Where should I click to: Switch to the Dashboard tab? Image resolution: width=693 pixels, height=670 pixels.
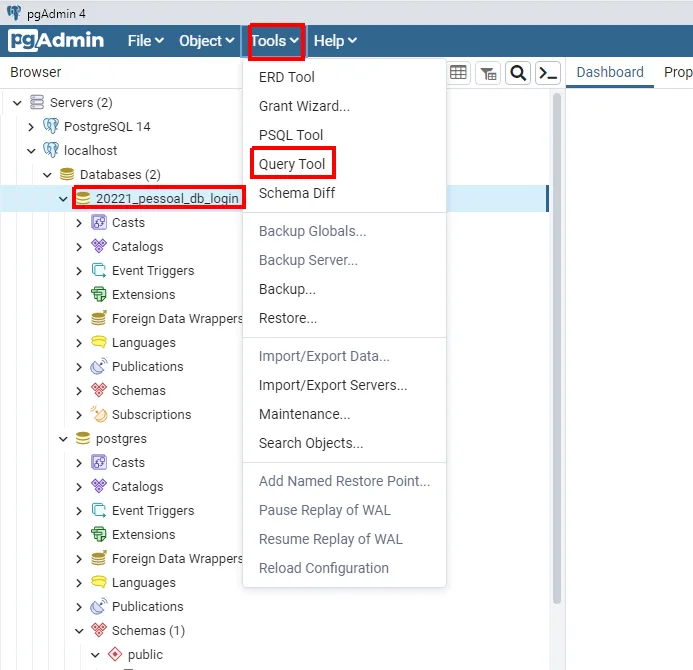pos(610,72)
